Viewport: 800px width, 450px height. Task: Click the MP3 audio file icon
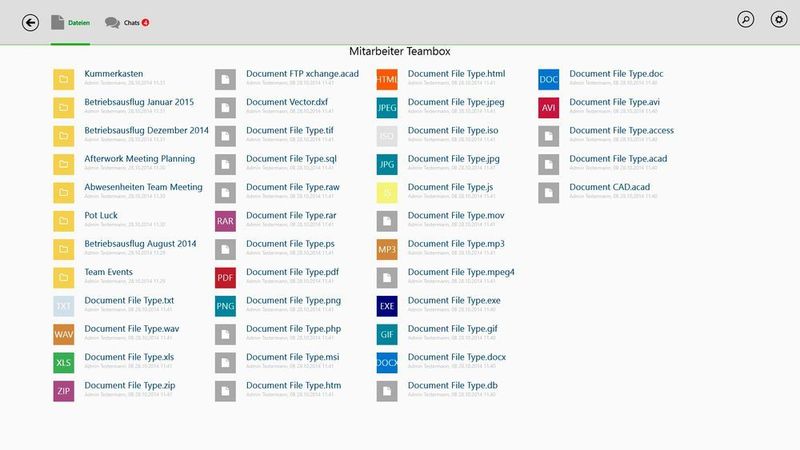point(387,249)
